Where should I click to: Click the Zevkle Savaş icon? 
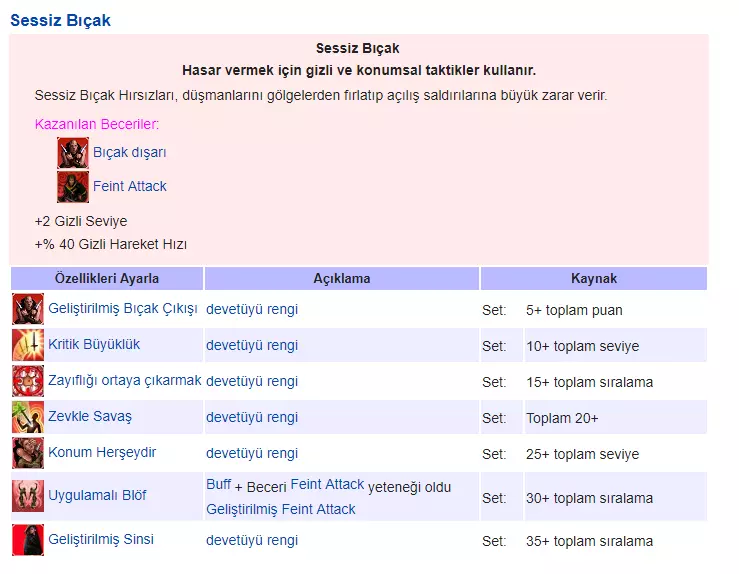point(28,417)
